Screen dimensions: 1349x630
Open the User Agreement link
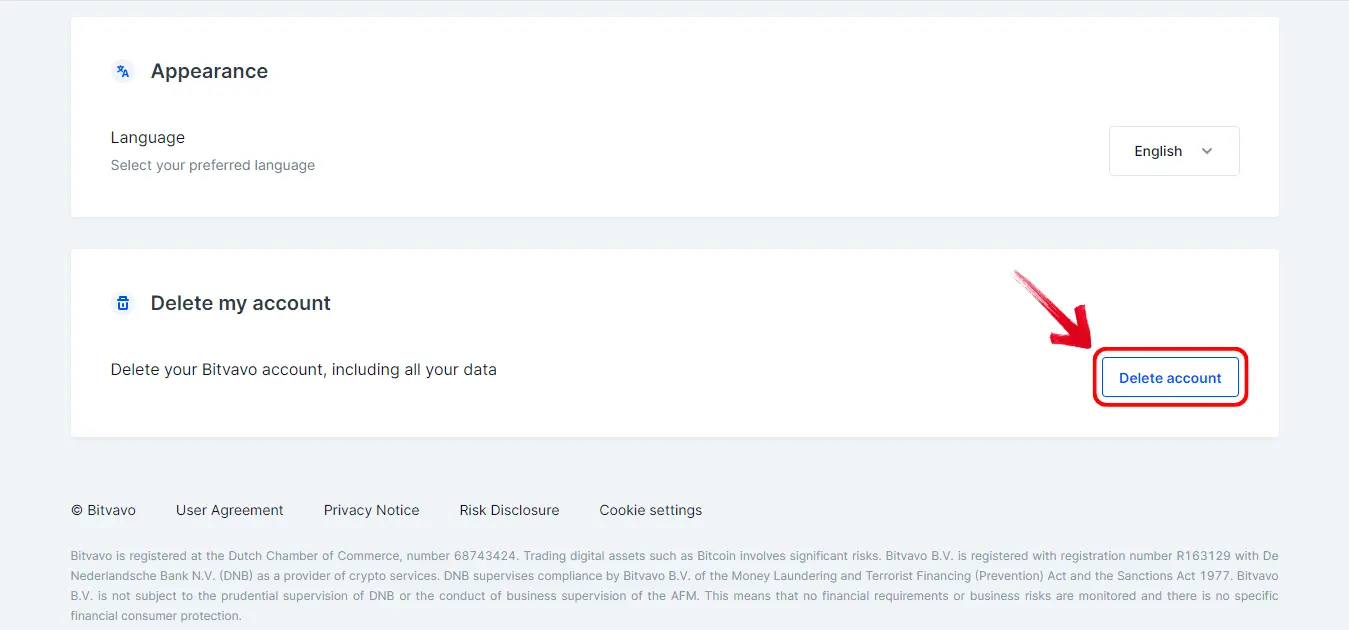tap(230, 510)
